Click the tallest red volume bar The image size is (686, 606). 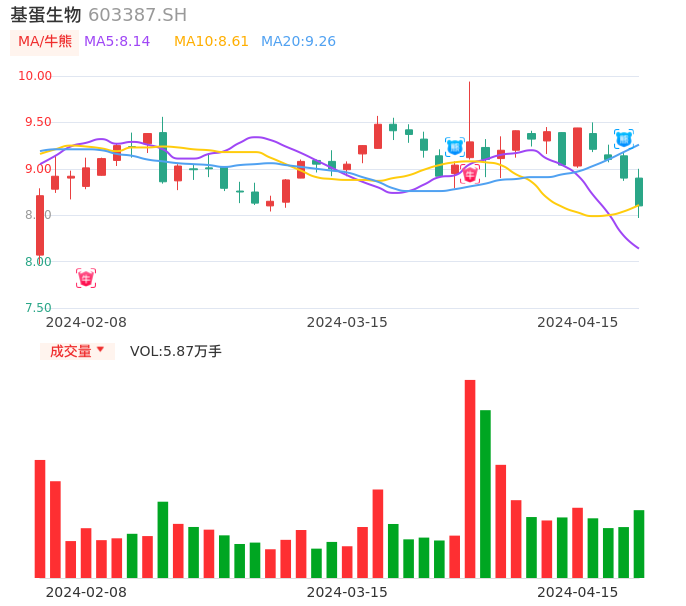(470, 478)
